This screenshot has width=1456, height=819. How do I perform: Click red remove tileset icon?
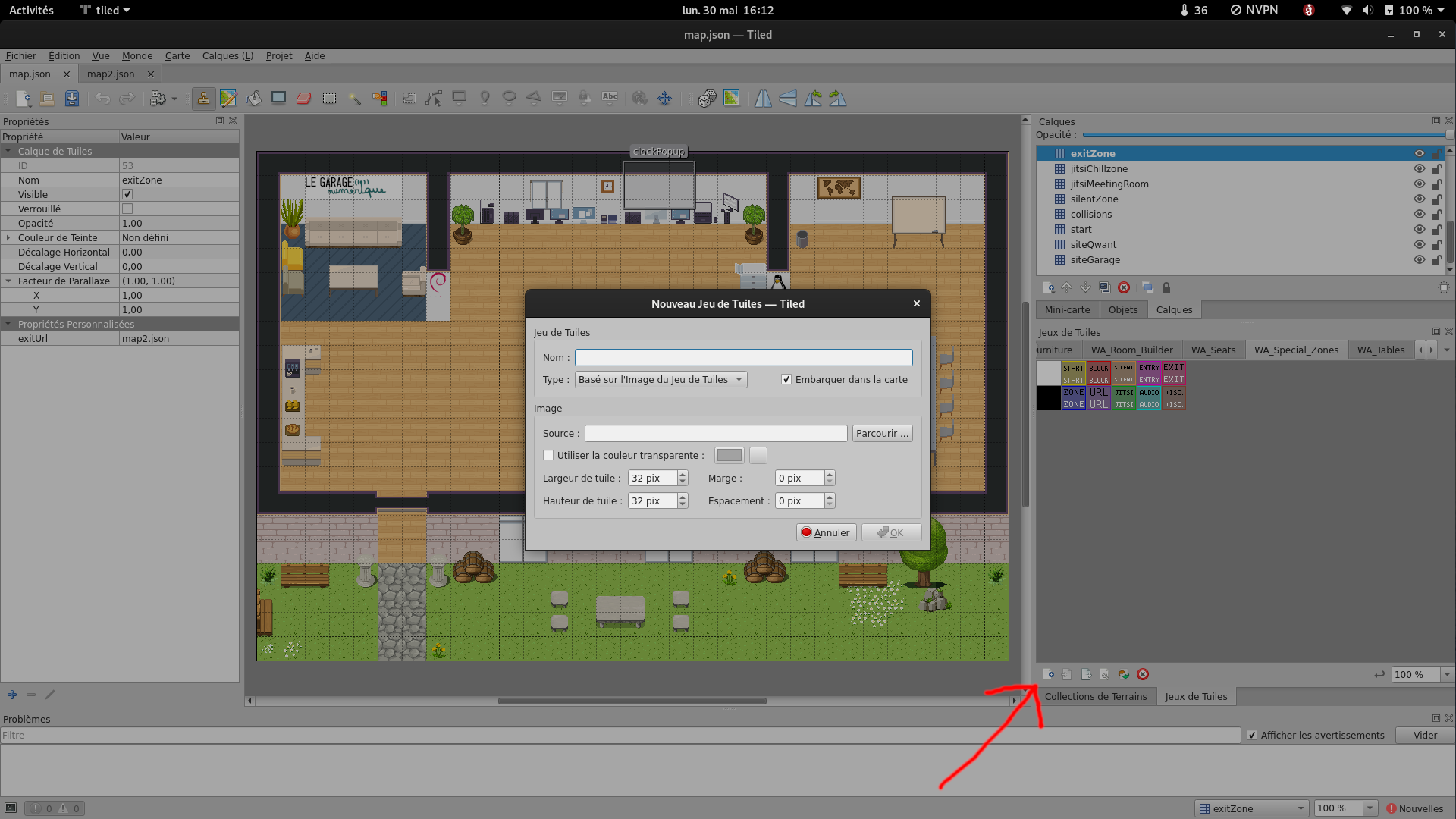(1143, 674)
